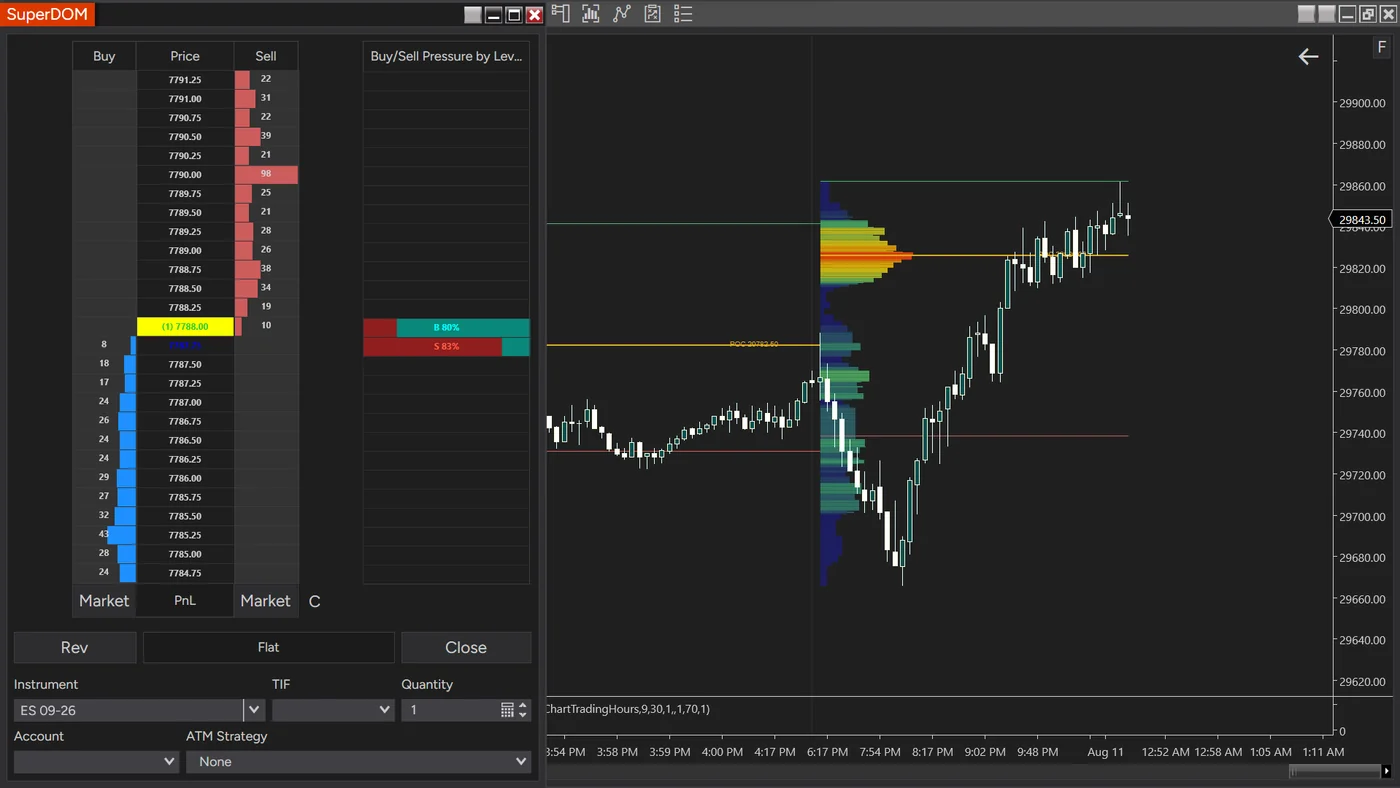Open the Strategies icon in chart toolbar
The height and width of the screenshot is (788, 1400).
pos(653,14)
